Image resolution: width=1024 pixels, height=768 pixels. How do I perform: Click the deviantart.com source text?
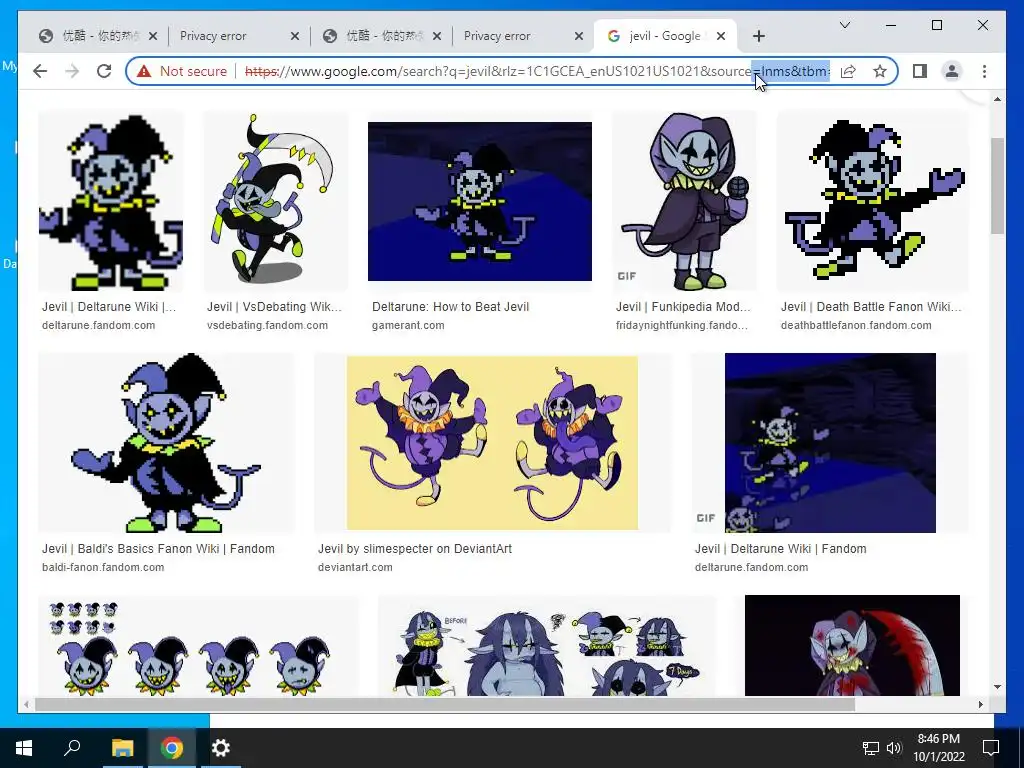click(x=355, y=568)
